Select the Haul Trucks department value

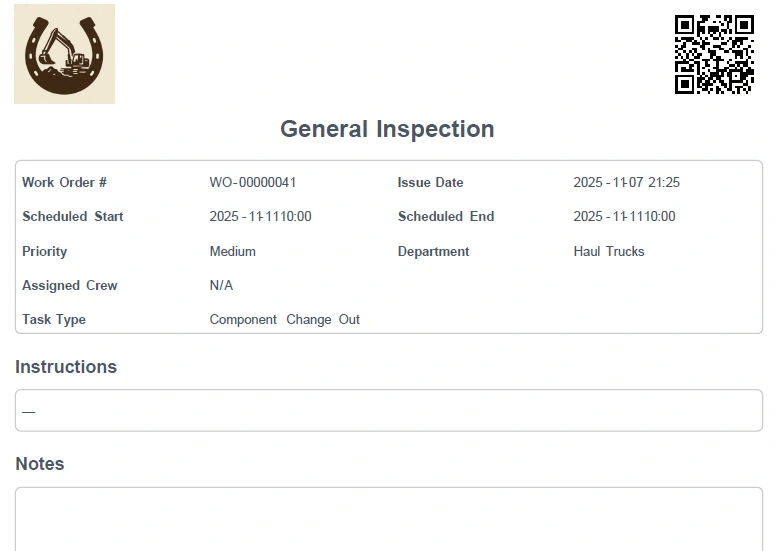608,251
